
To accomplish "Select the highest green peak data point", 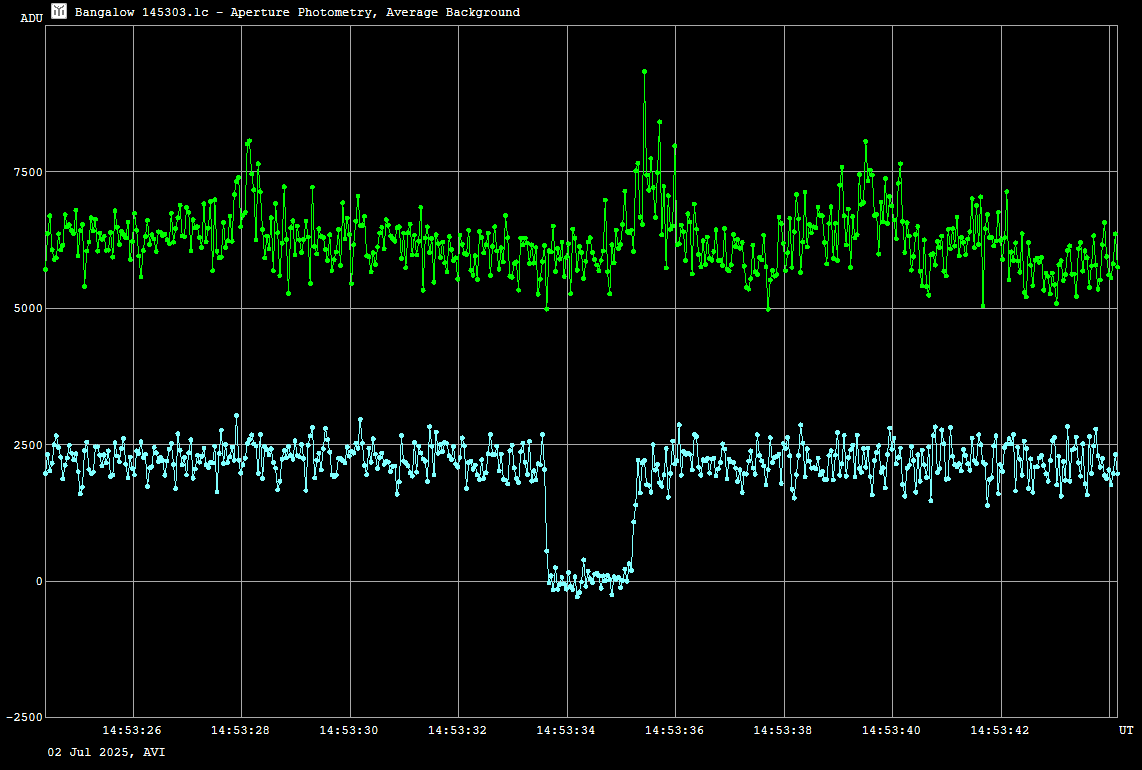I will [645, 72].
